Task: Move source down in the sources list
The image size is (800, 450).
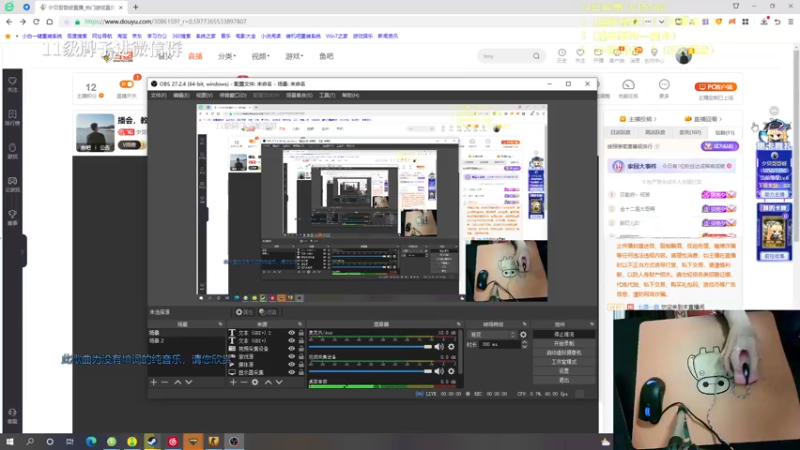Action: (279, 382)
